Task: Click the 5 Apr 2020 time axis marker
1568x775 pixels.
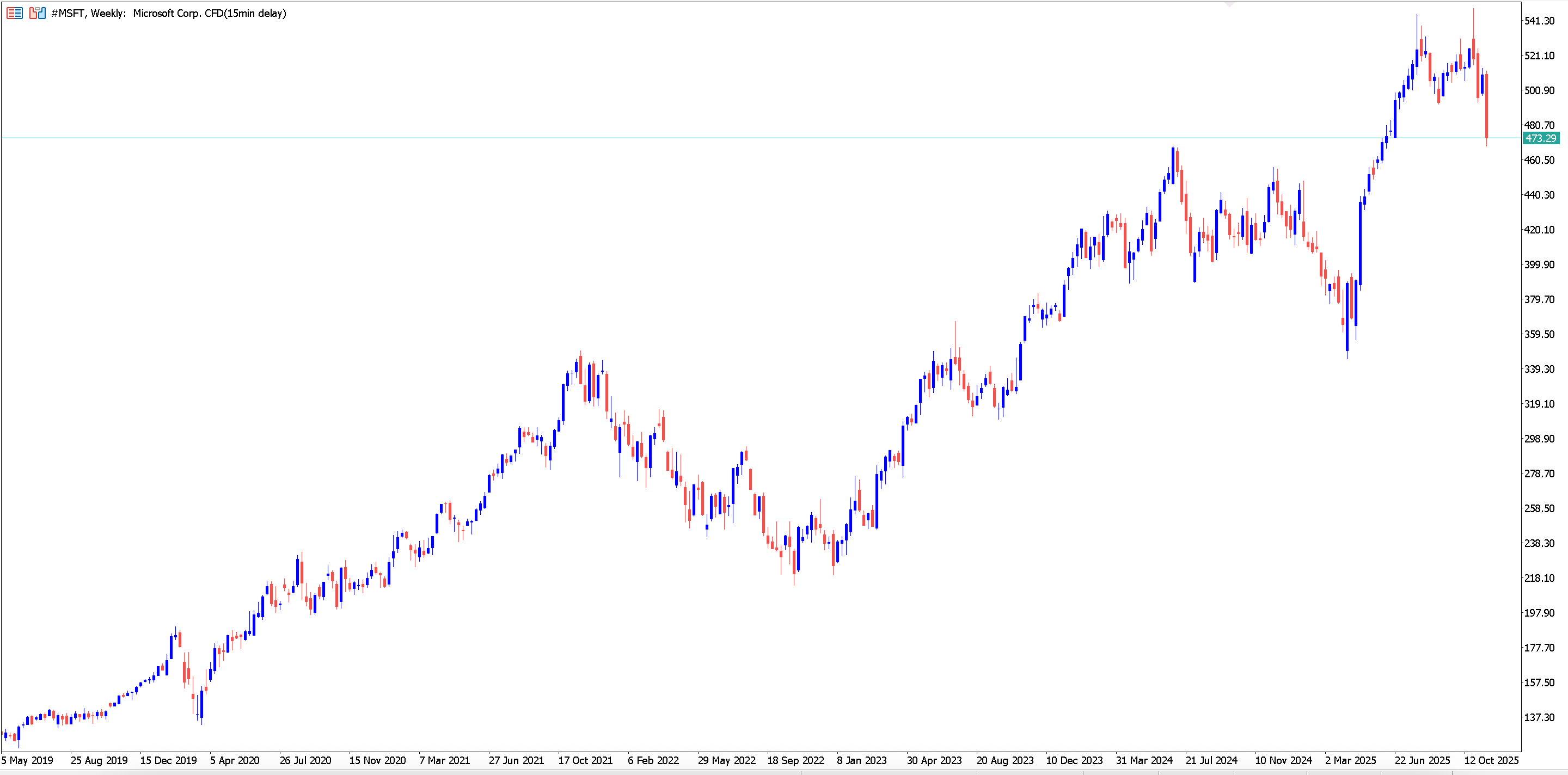Action: coord(235,760)
